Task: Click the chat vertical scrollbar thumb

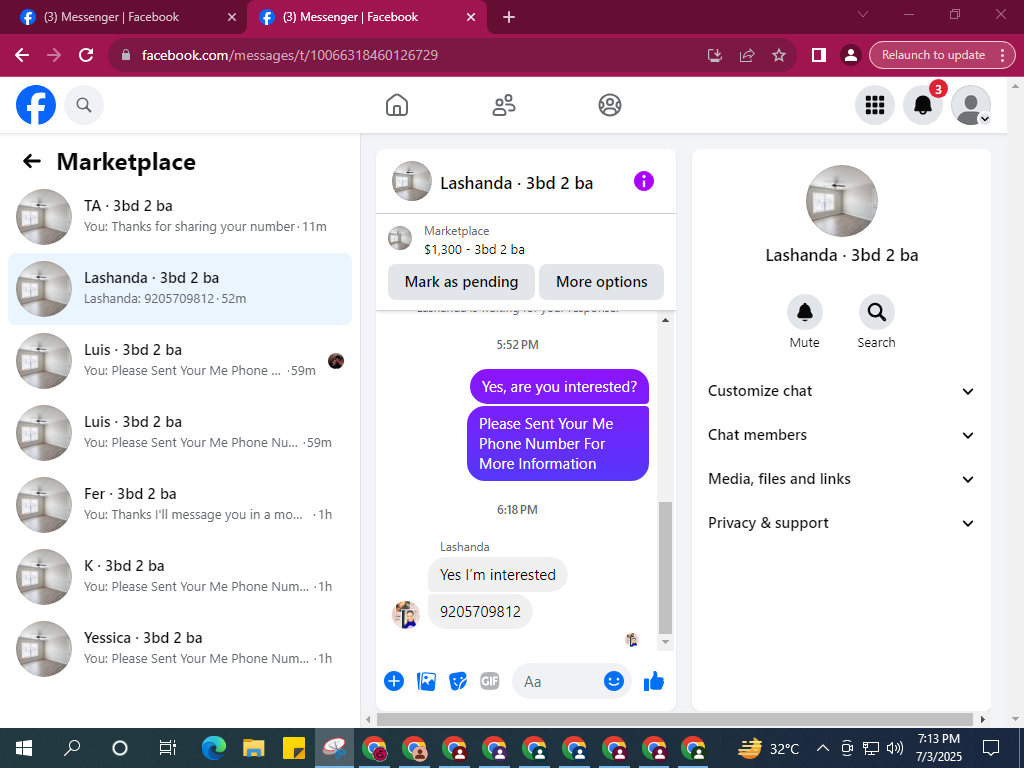Action: 665,568
